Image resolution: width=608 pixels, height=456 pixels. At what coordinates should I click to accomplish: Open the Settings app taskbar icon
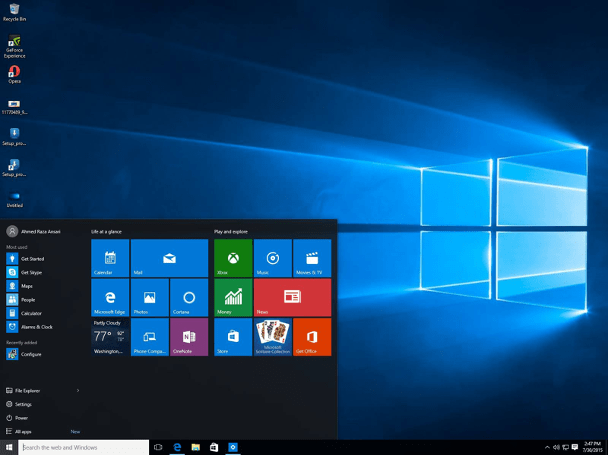[233, 447]
